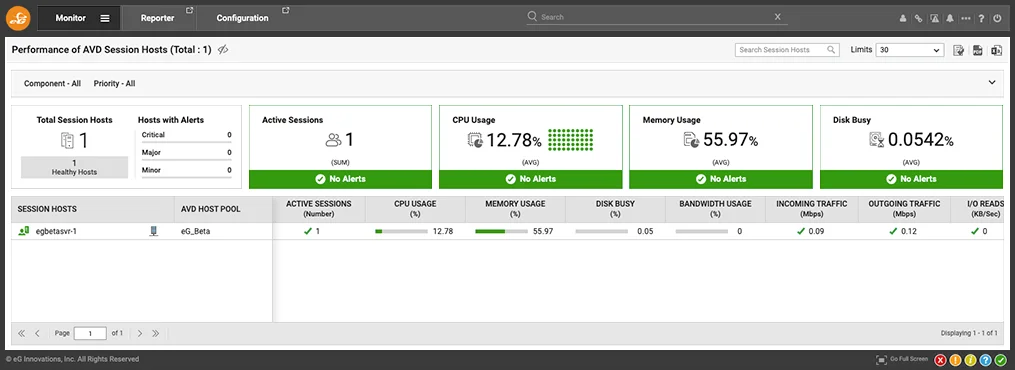Click the Minor alerts count row
This screenshot has width=1015, height=370.
pos(186,170)
